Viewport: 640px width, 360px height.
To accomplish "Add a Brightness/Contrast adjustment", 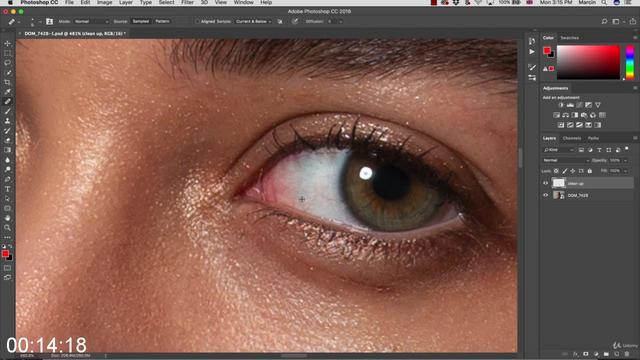I will pyautogui.click(x=561, y=105).
